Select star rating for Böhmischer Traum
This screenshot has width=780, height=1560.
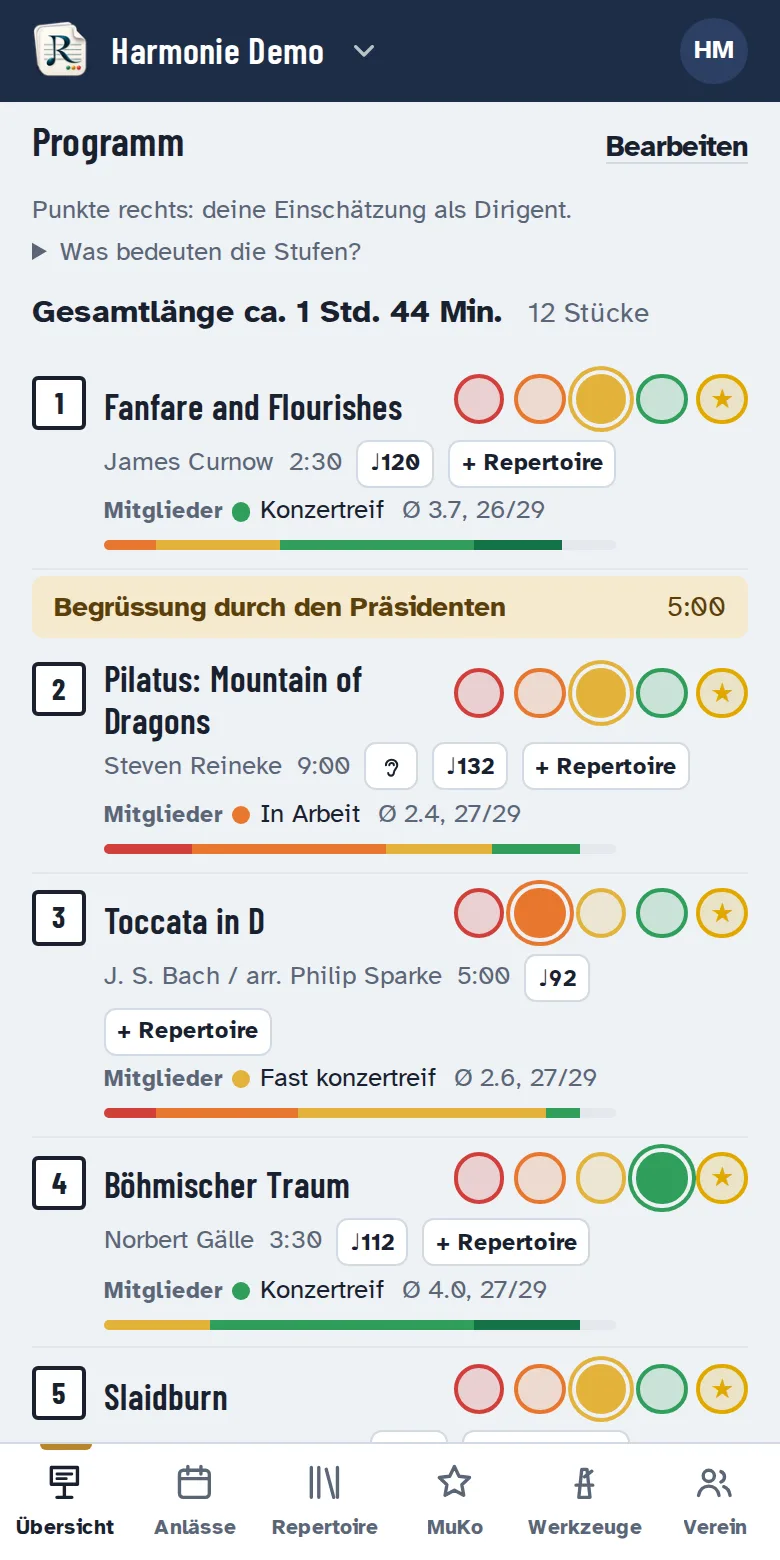[722, 1177]
